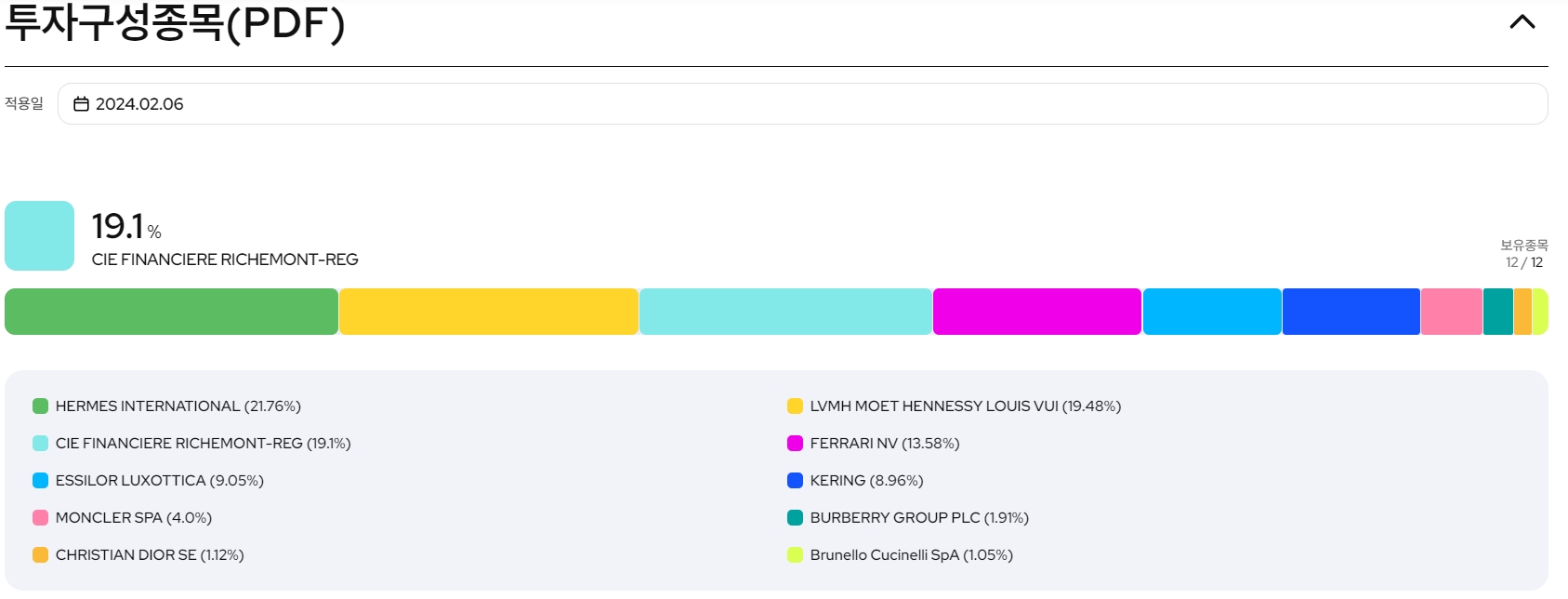Select lime Brunello Cucinelli segment in bar
This screenshot has height=599, width=1568.
point(1540,312)
